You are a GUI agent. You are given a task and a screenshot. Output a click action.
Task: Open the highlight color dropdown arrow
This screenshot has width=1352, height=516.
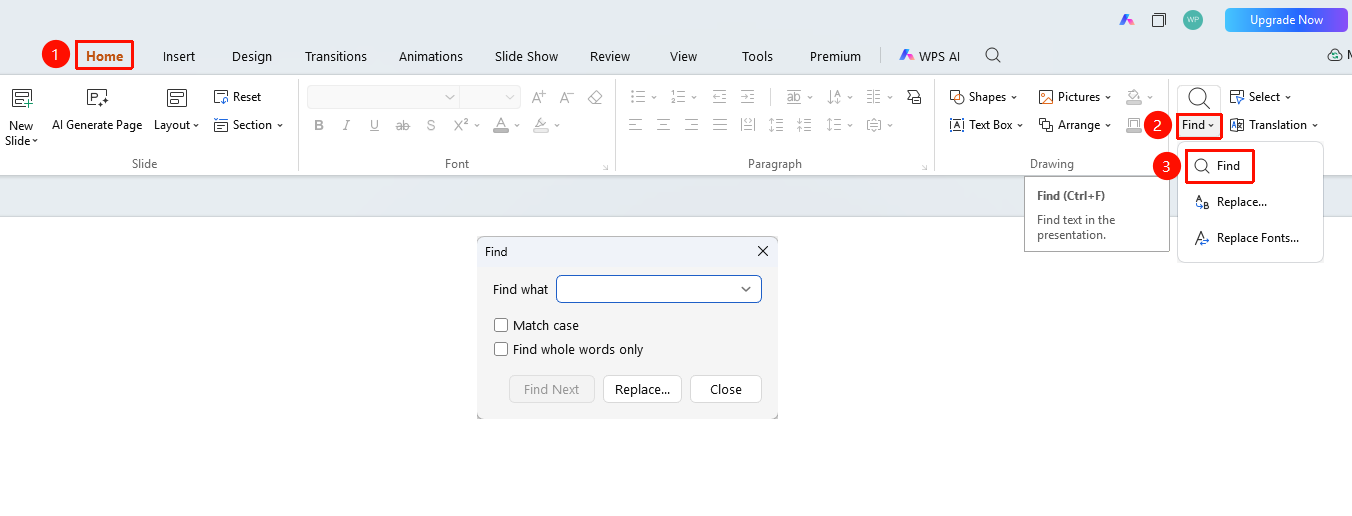click(557, 125)
